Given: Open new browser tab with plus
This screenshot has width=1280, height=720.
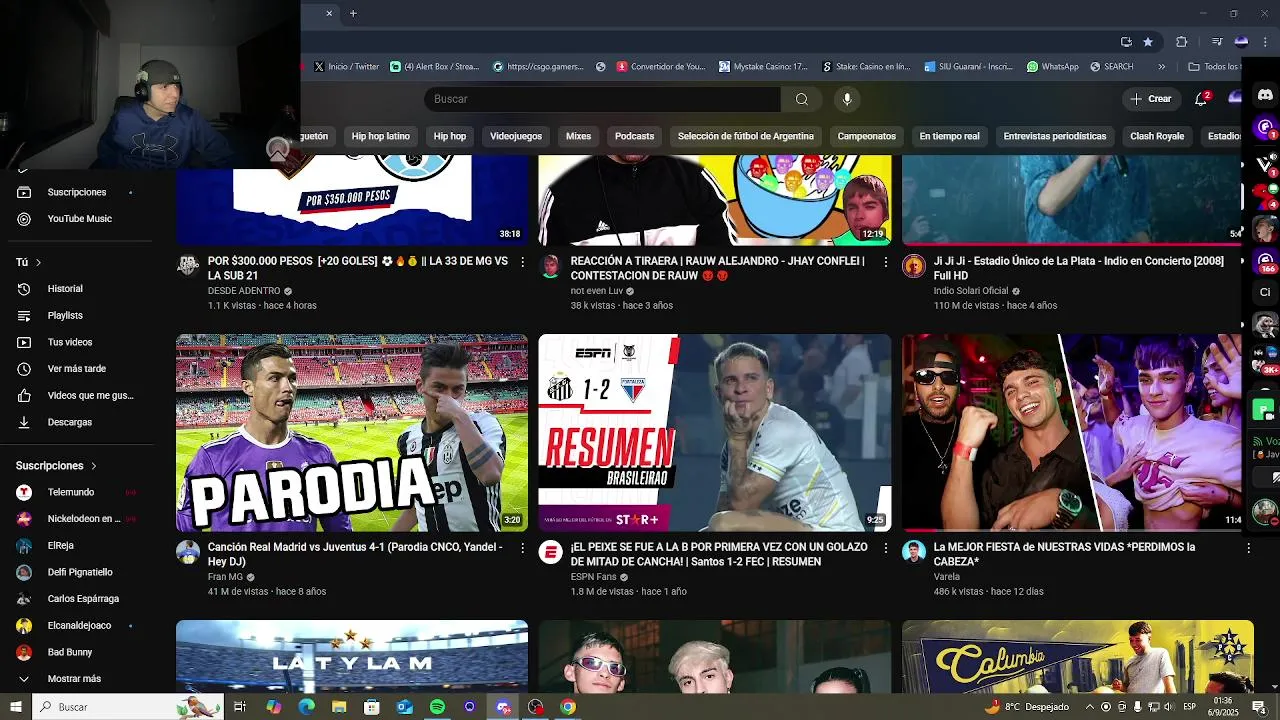Looking at the screenshot, I should 353,13.
